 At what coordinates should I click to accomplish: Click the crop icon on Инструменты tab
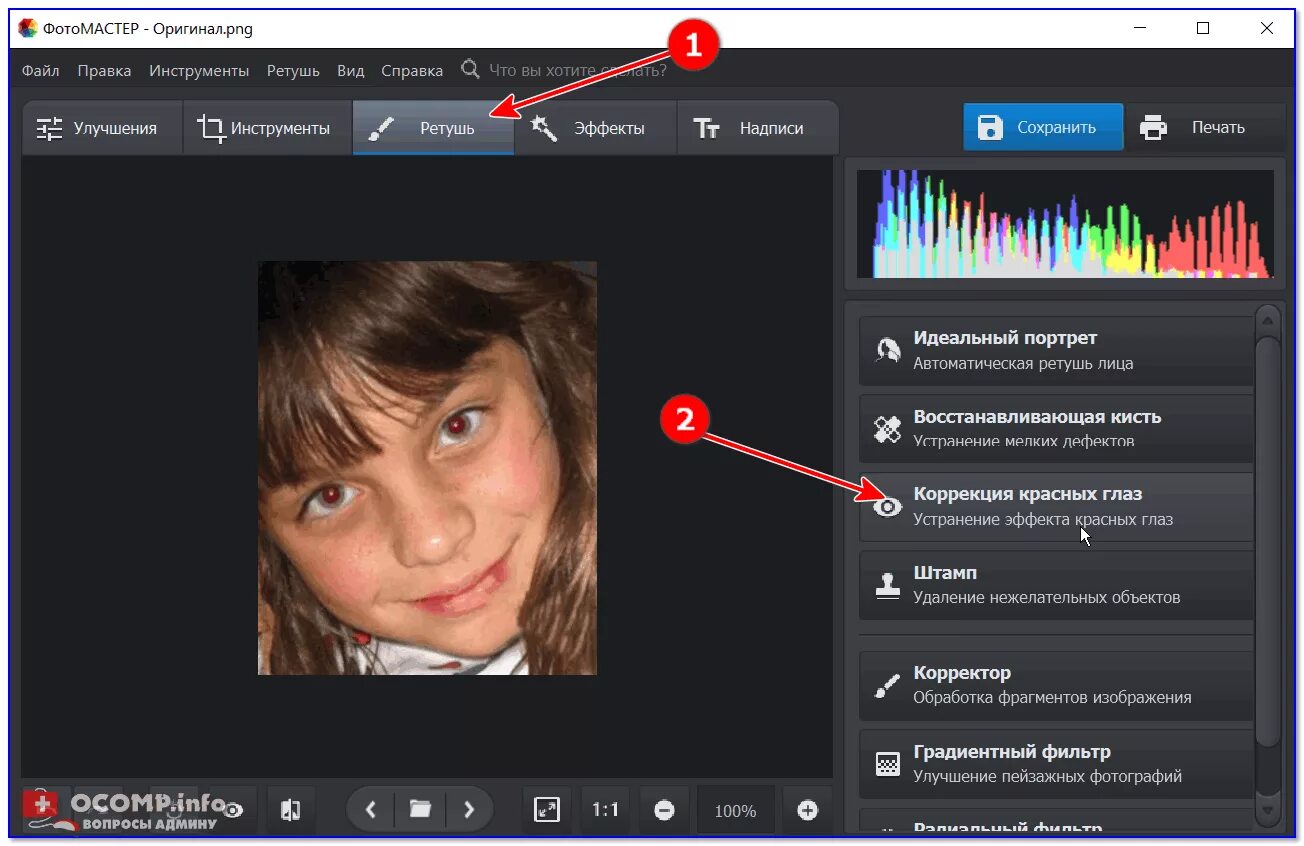point(210,128)
